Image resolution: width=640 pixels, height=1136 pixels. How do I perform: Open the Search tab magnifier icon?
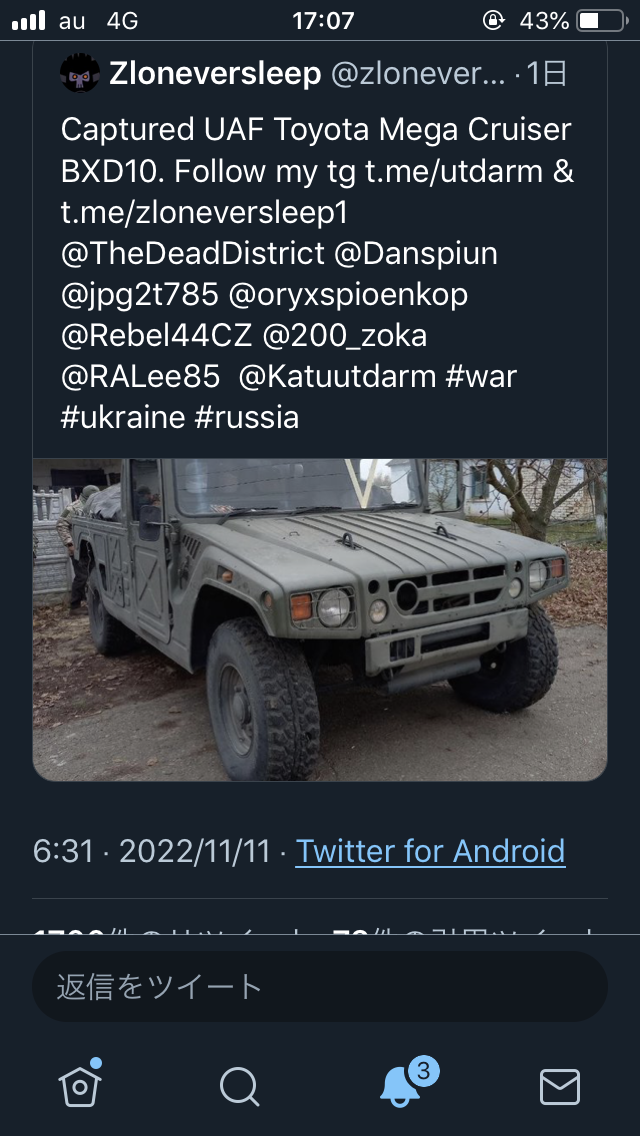click(239, 1085)
